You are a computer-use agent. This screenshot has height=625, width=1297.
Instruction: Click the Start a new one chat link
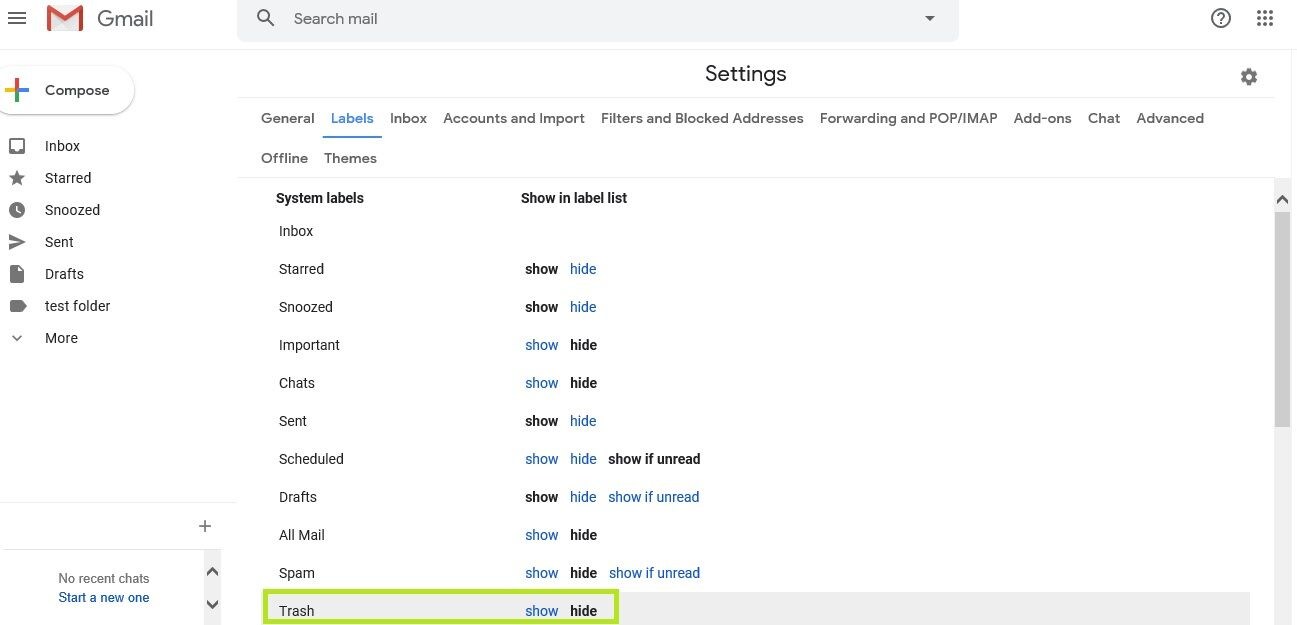(103, 597)
